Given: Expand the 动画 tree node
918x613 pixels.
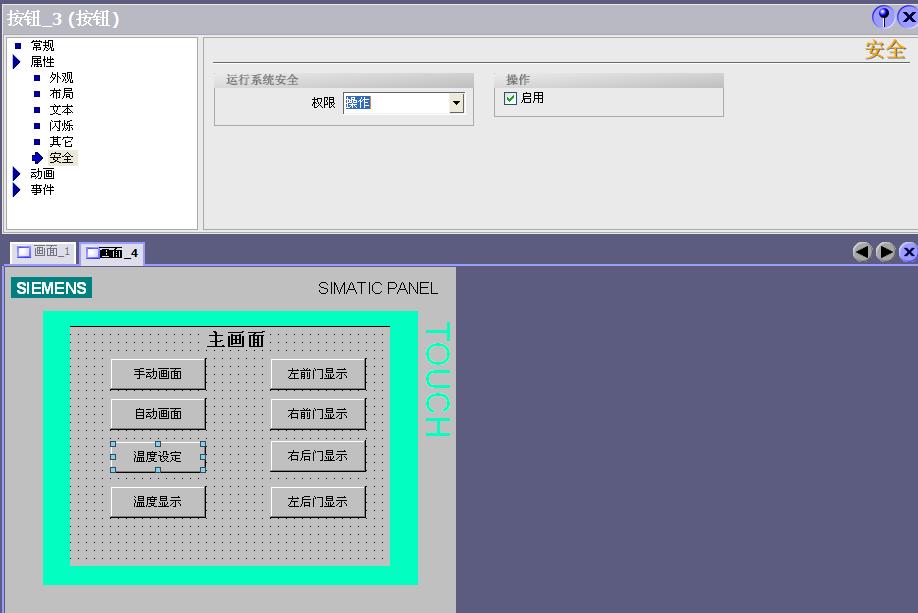Looking at the screenshot, I should click(x=17, y=174).
